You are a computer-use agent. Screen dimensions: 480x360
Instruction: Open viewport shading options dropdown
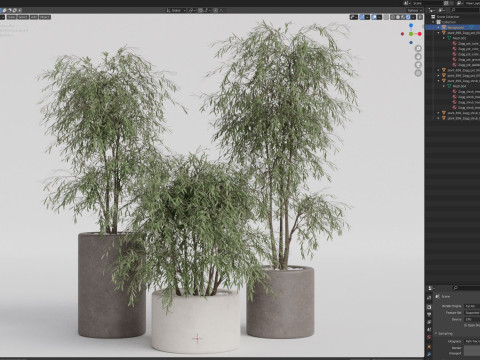click(x=413, y=17)
